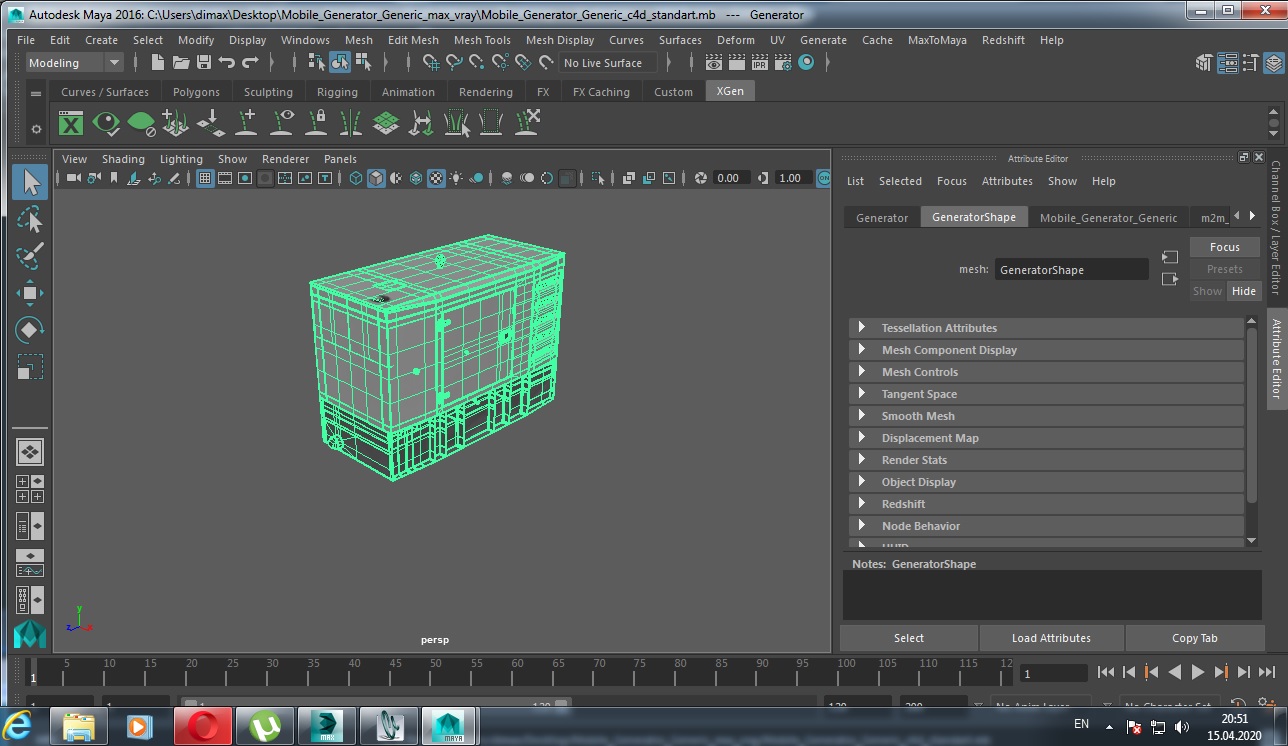Click frame 60 on the time slider

pos(517,671)
